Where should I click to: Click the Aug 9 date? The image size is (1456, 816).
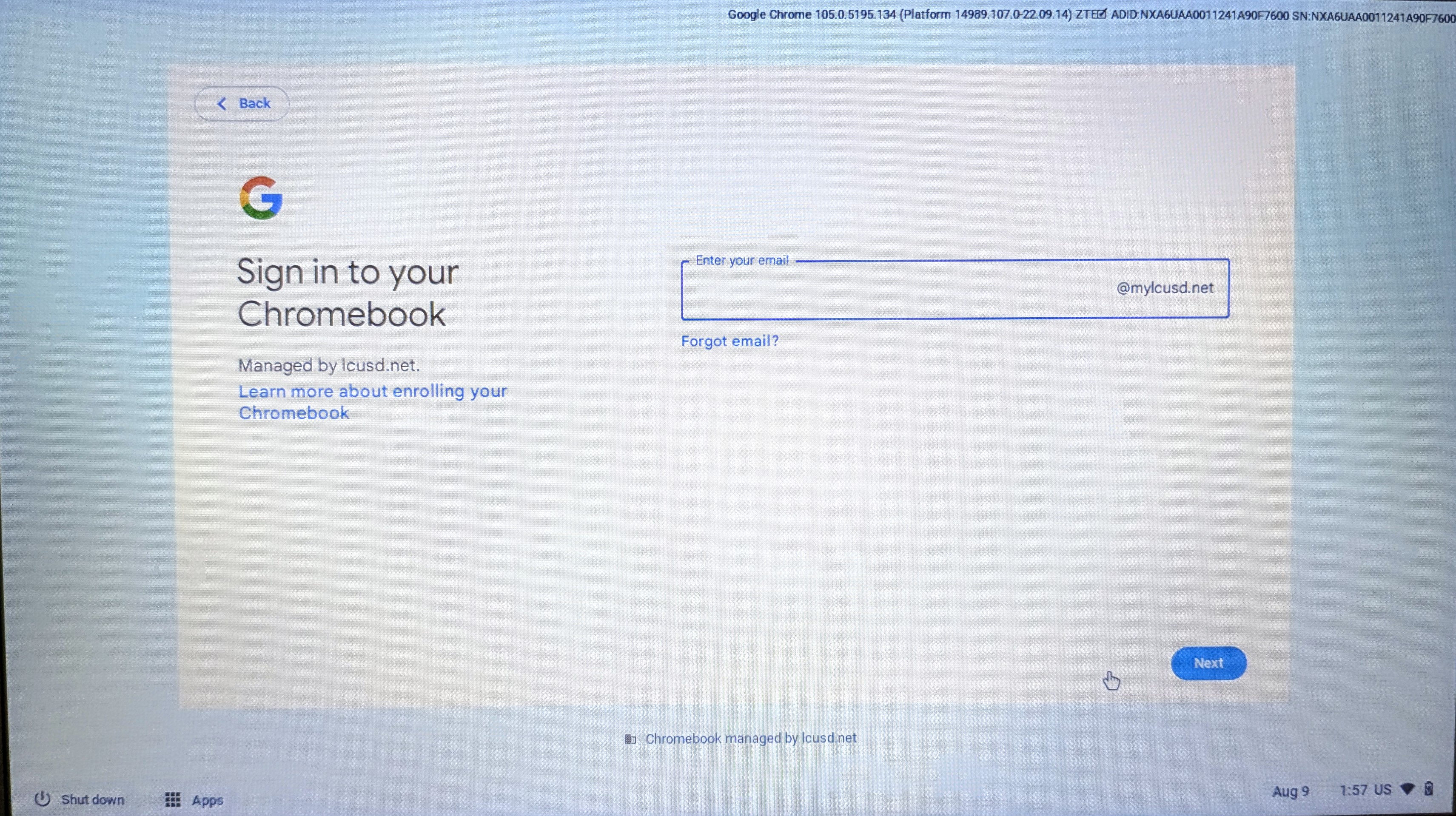click(x=1291, y=791)
